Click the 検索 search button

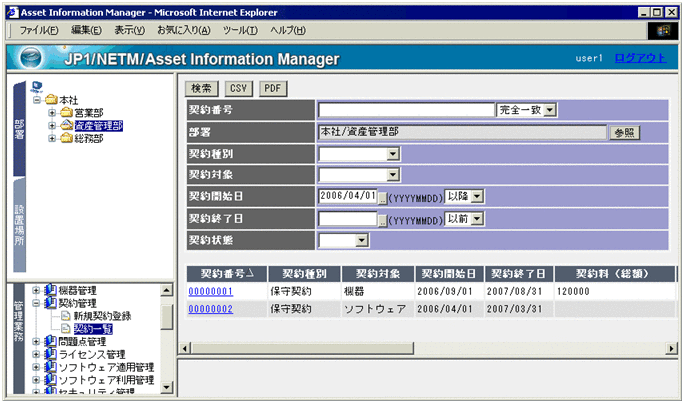pos(201,88)
